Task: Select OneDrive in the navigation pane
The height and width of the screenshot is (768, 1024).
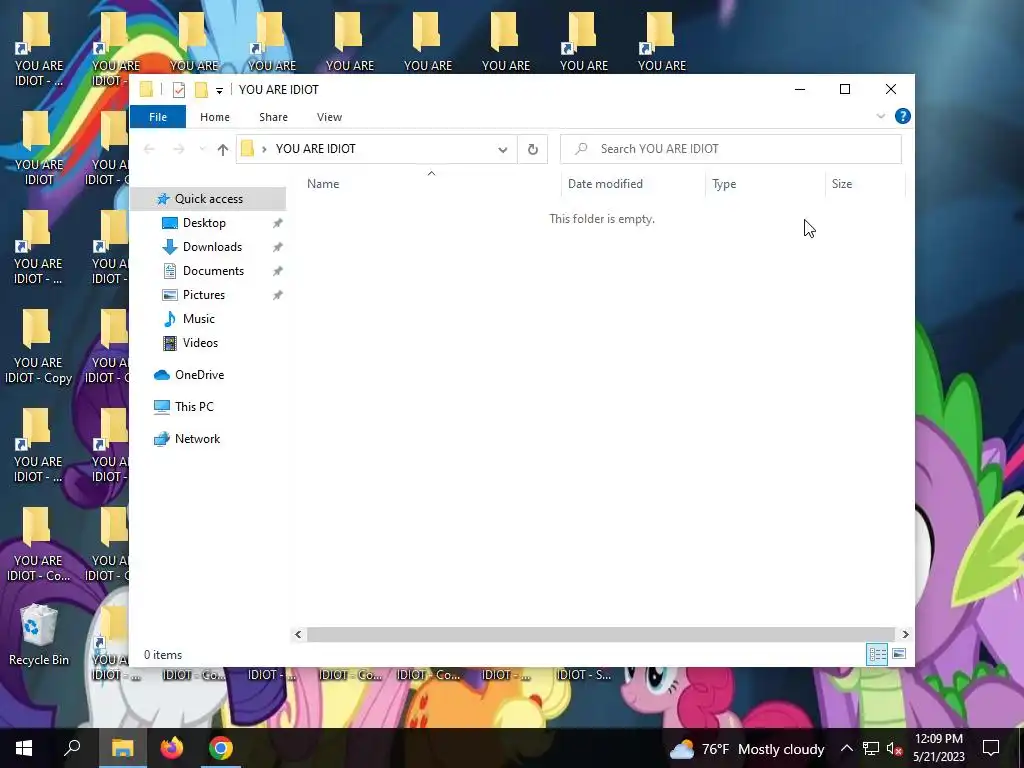Action: 199,375
